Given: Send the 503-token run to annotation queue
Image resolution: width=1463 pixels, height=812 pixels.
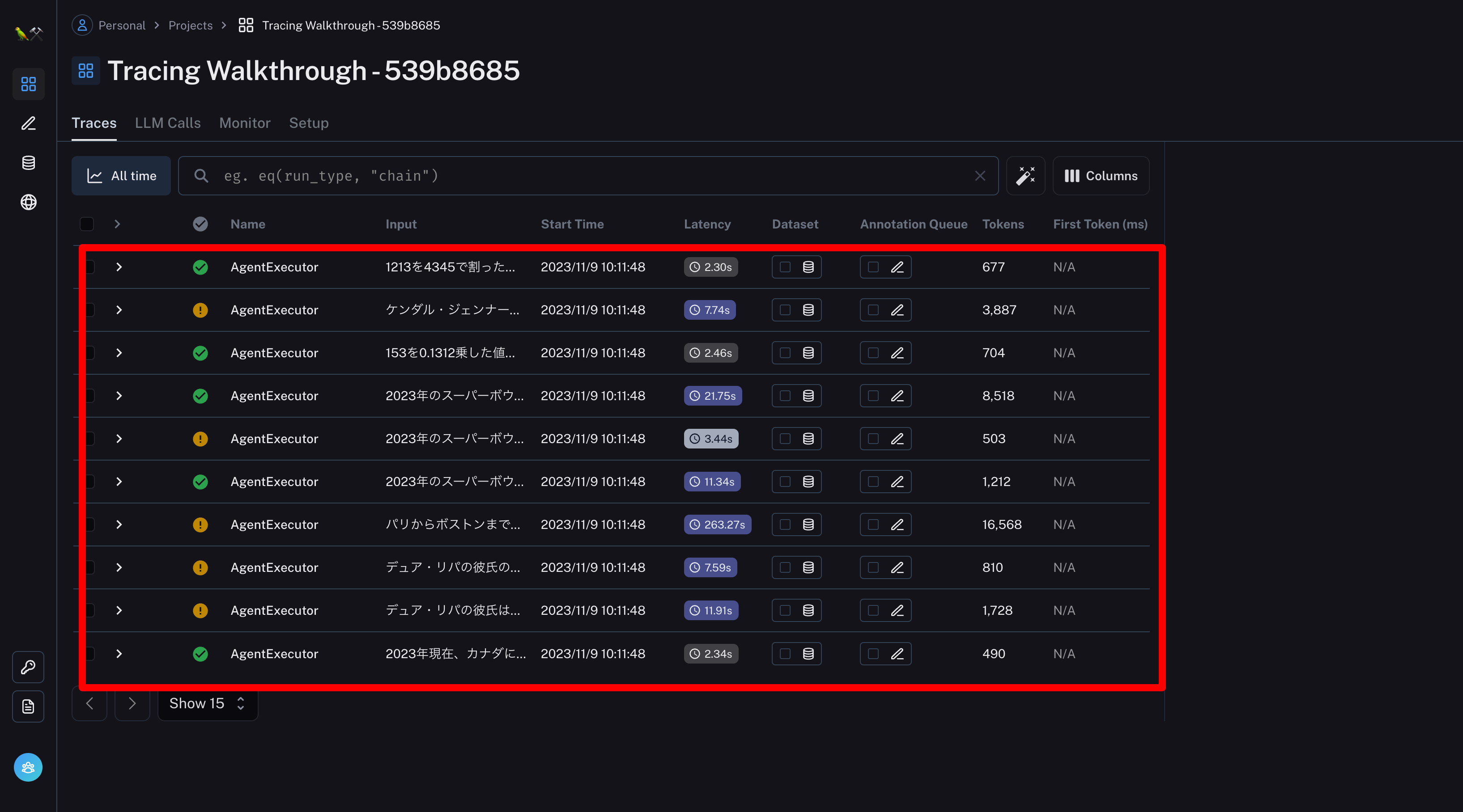Looking at the screenshot, I should pyautogui.click(x=897, y=439).
